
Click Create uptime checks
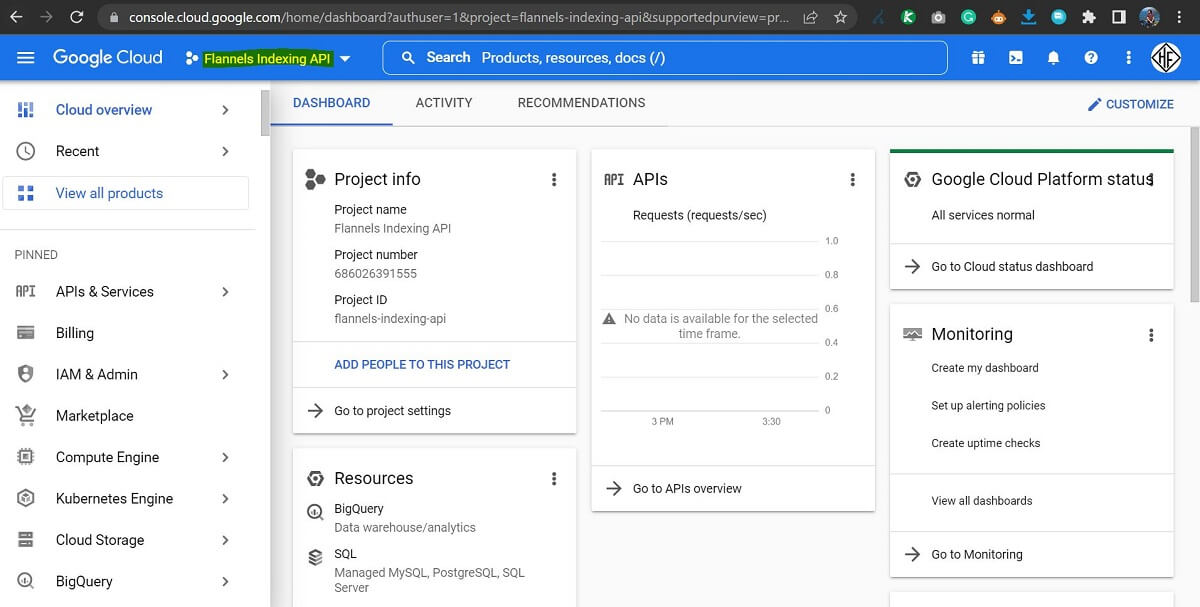click(x=986, y=443)
